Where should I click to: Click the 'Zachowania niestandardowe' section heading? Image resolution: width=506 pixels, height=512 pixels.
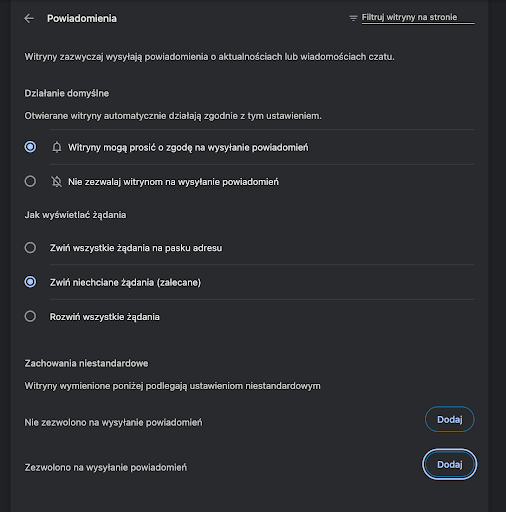click(x=86, y=363)
